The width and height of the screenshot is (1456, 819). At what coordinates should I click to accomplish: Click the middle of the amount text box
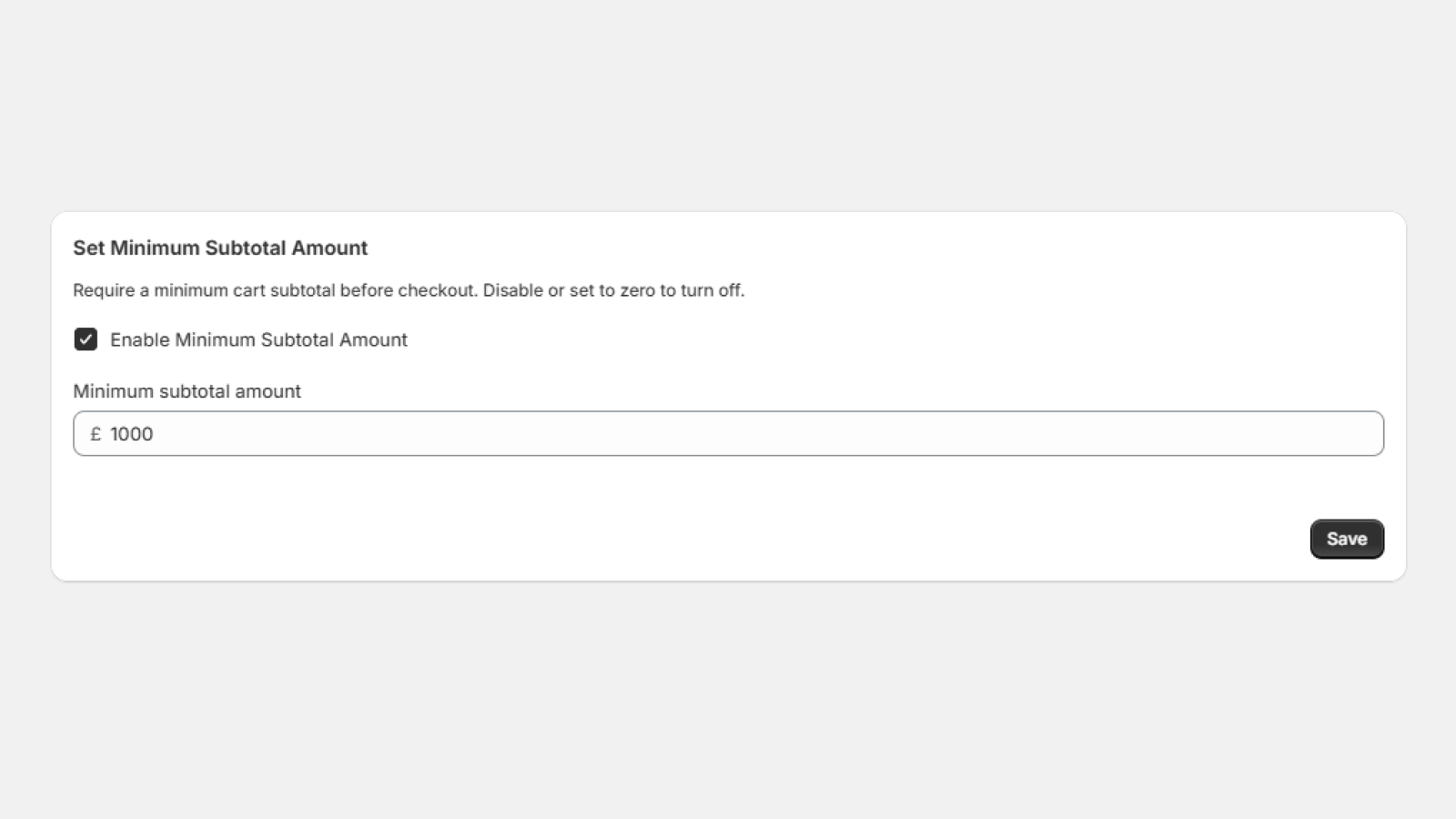[728, 434]
